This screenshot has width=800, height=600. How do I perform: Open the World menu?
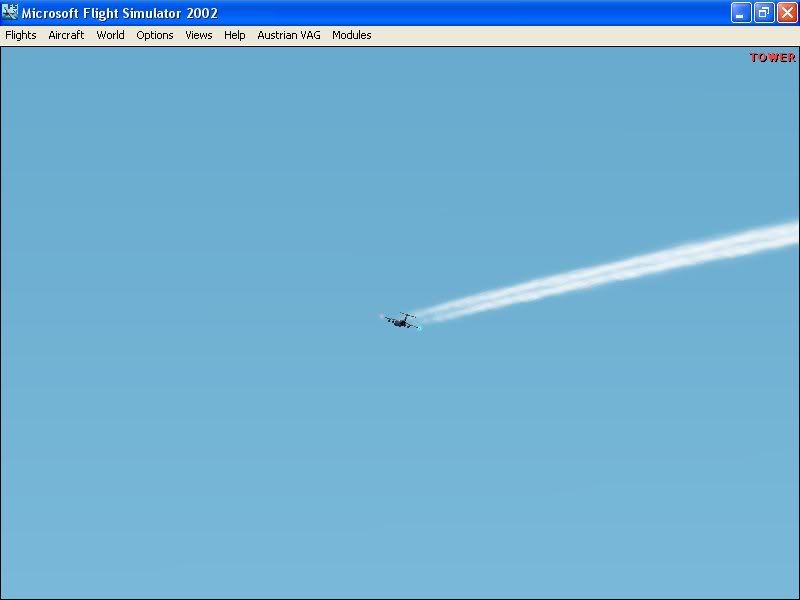coord(110,35)
